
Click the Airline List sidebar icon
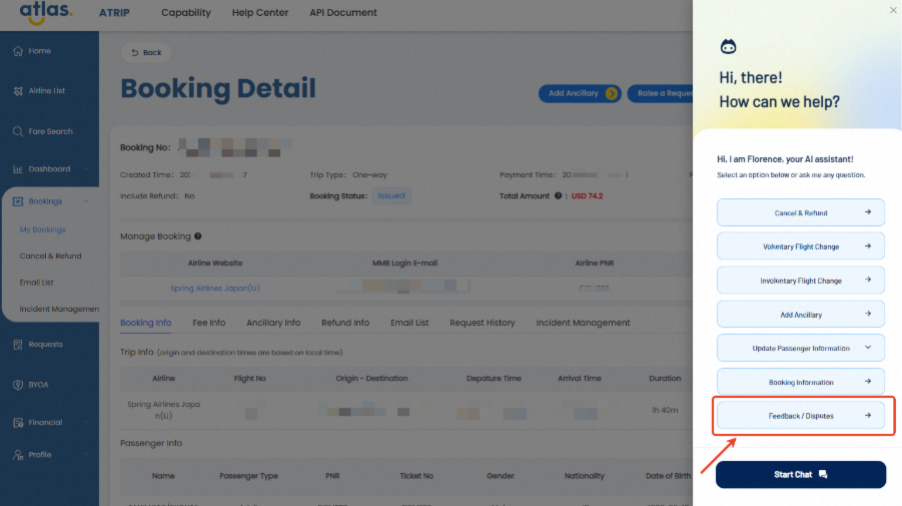(18, 91)
